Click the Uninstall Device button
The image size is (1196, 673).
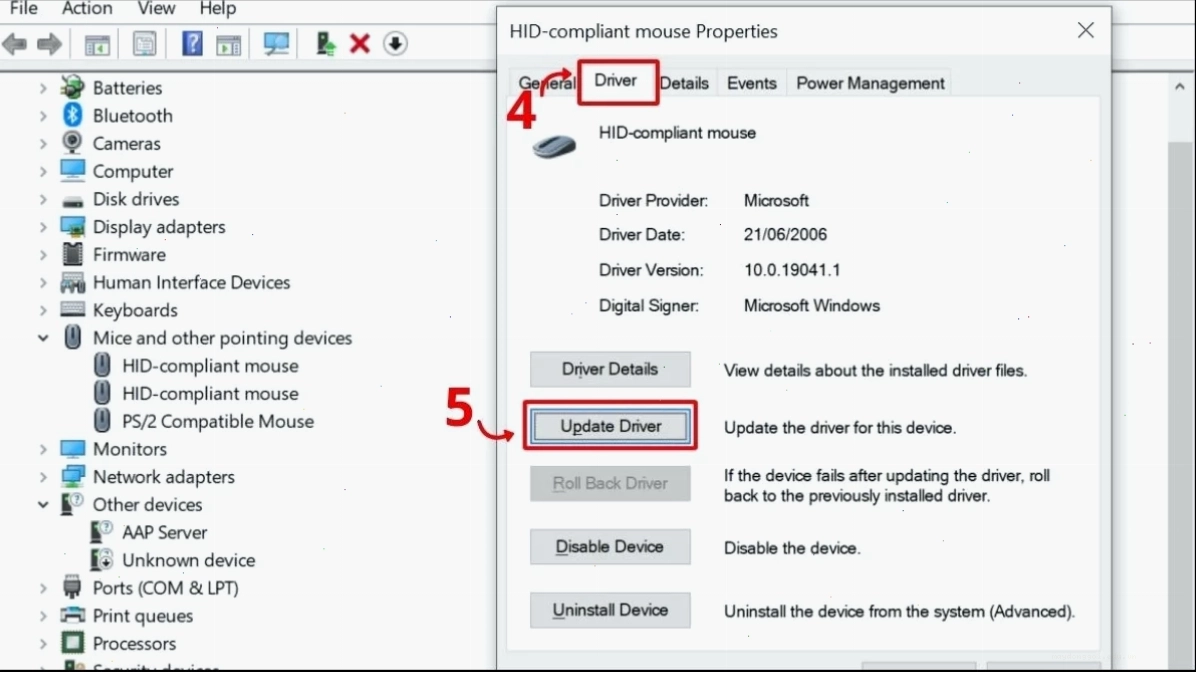tap(610, 610)
